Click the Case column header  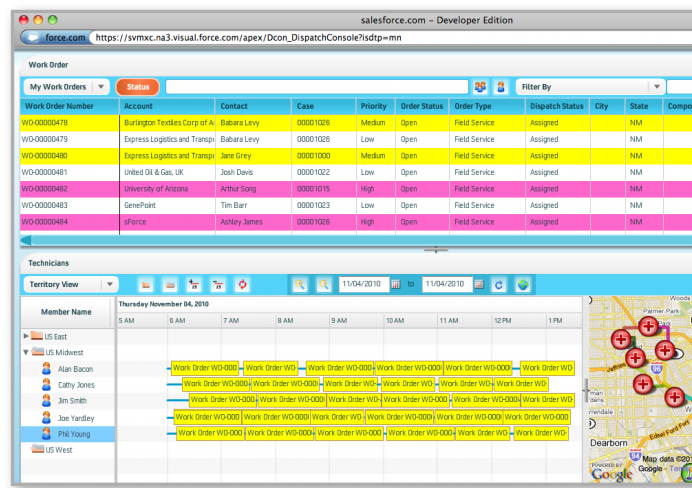324,106
